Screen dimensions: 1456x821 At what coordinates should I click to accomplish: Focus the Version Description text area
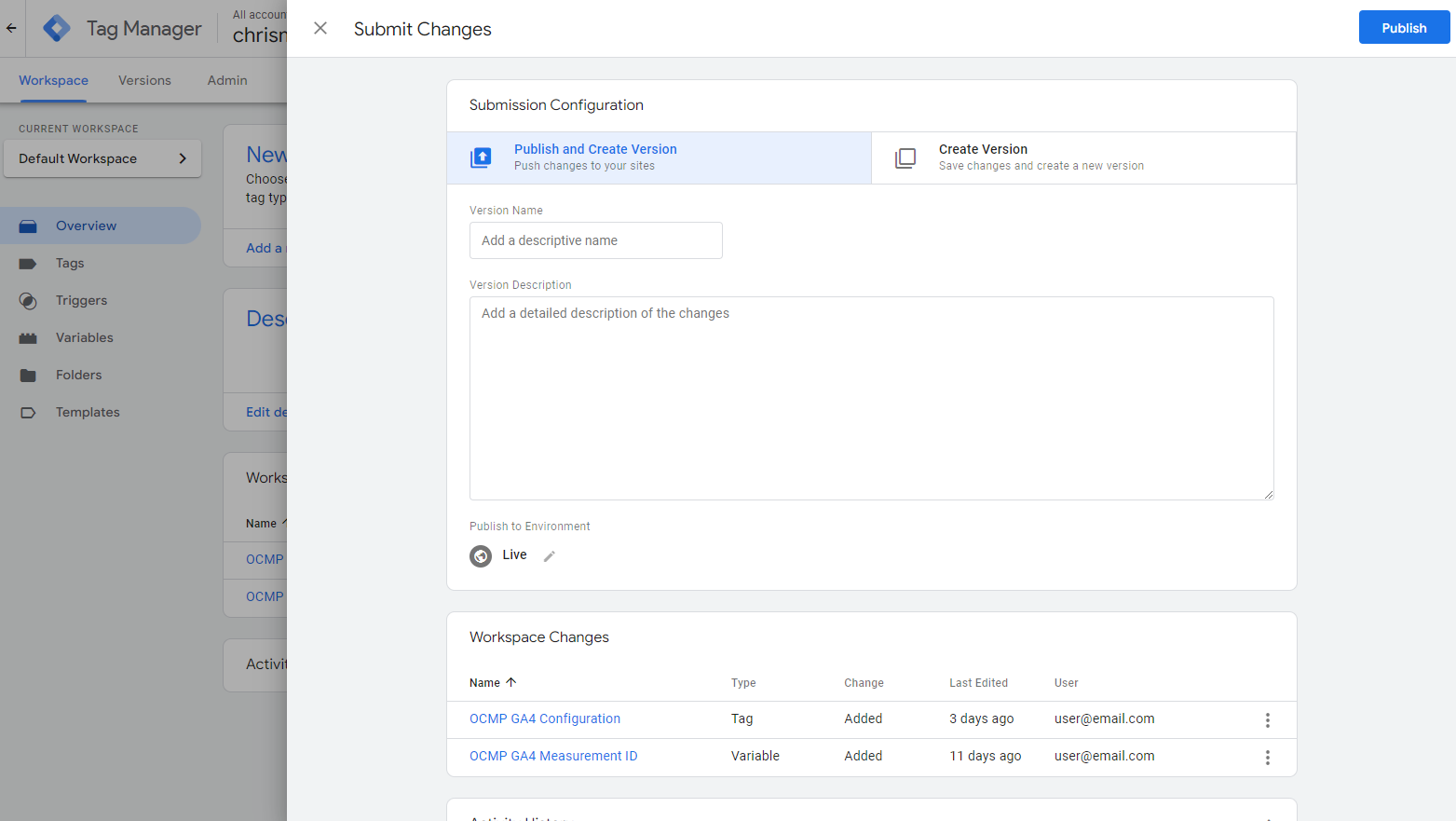pos(872,398)
